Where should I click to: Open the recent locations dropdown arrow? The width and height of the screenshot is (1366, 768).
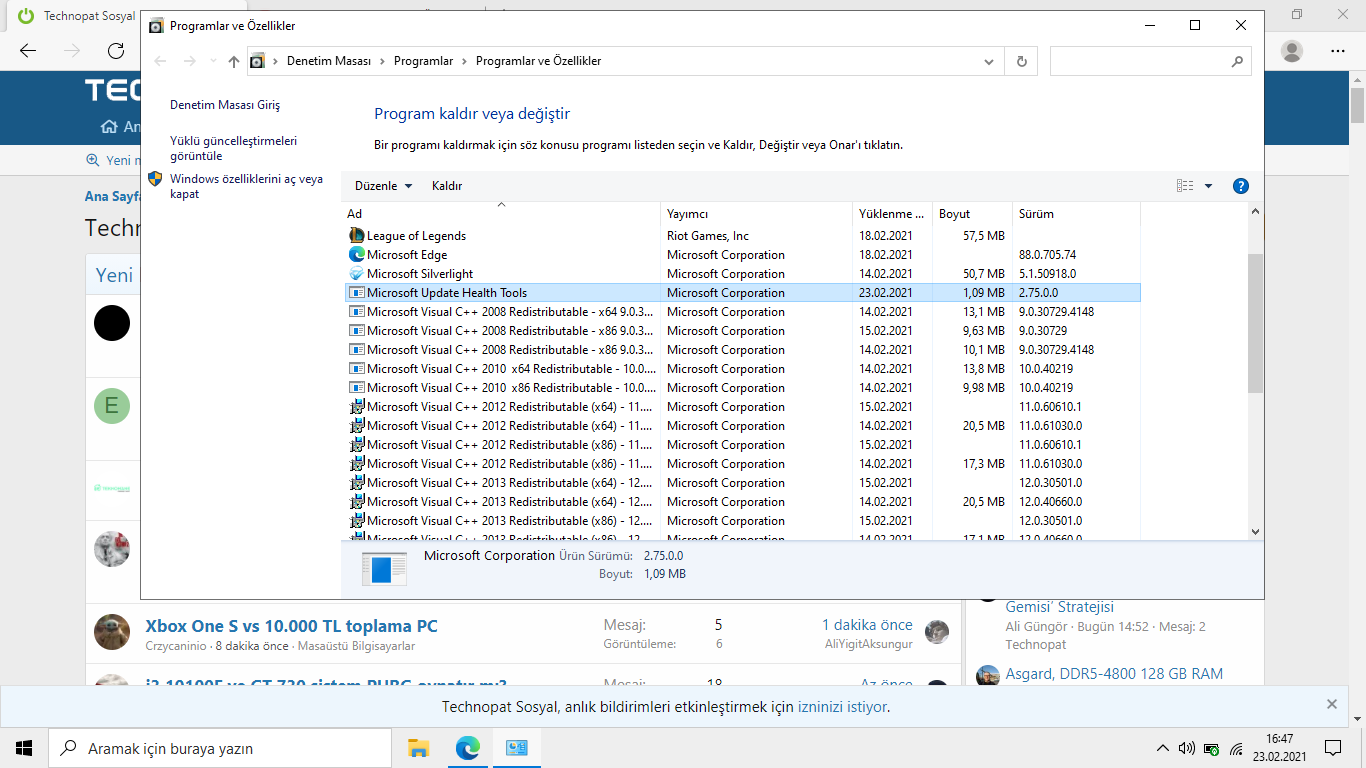pyautogui.click(x=213, y=61)
